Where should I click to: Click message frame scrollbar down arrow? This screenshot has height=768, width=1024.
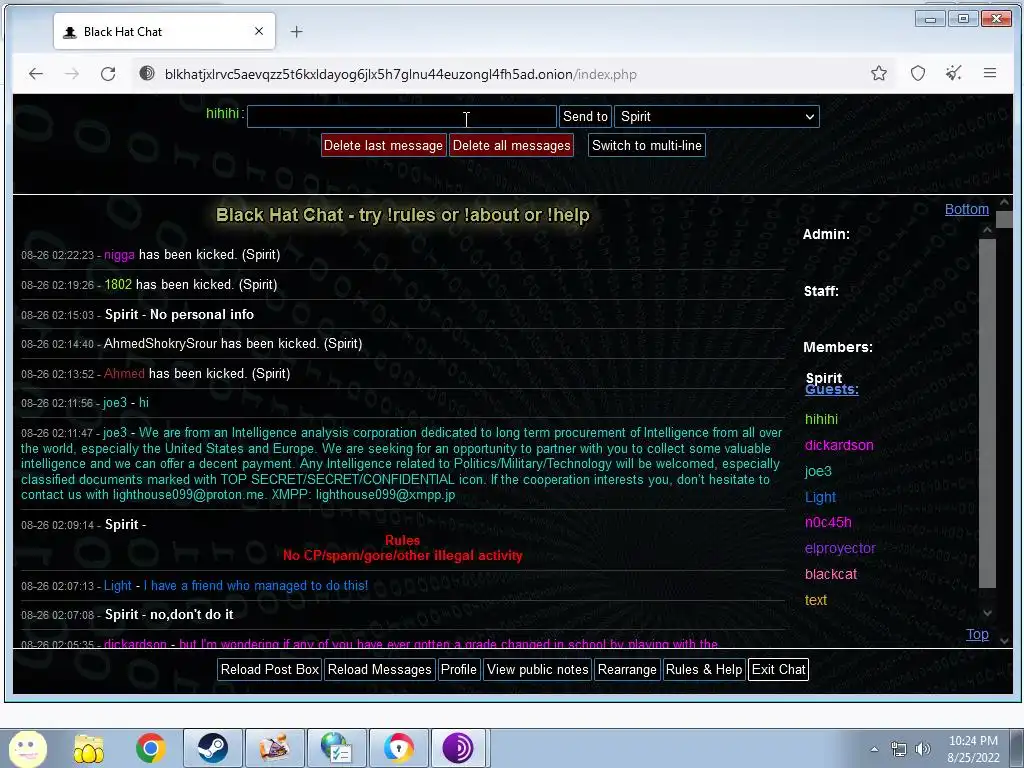(1004, 641)
